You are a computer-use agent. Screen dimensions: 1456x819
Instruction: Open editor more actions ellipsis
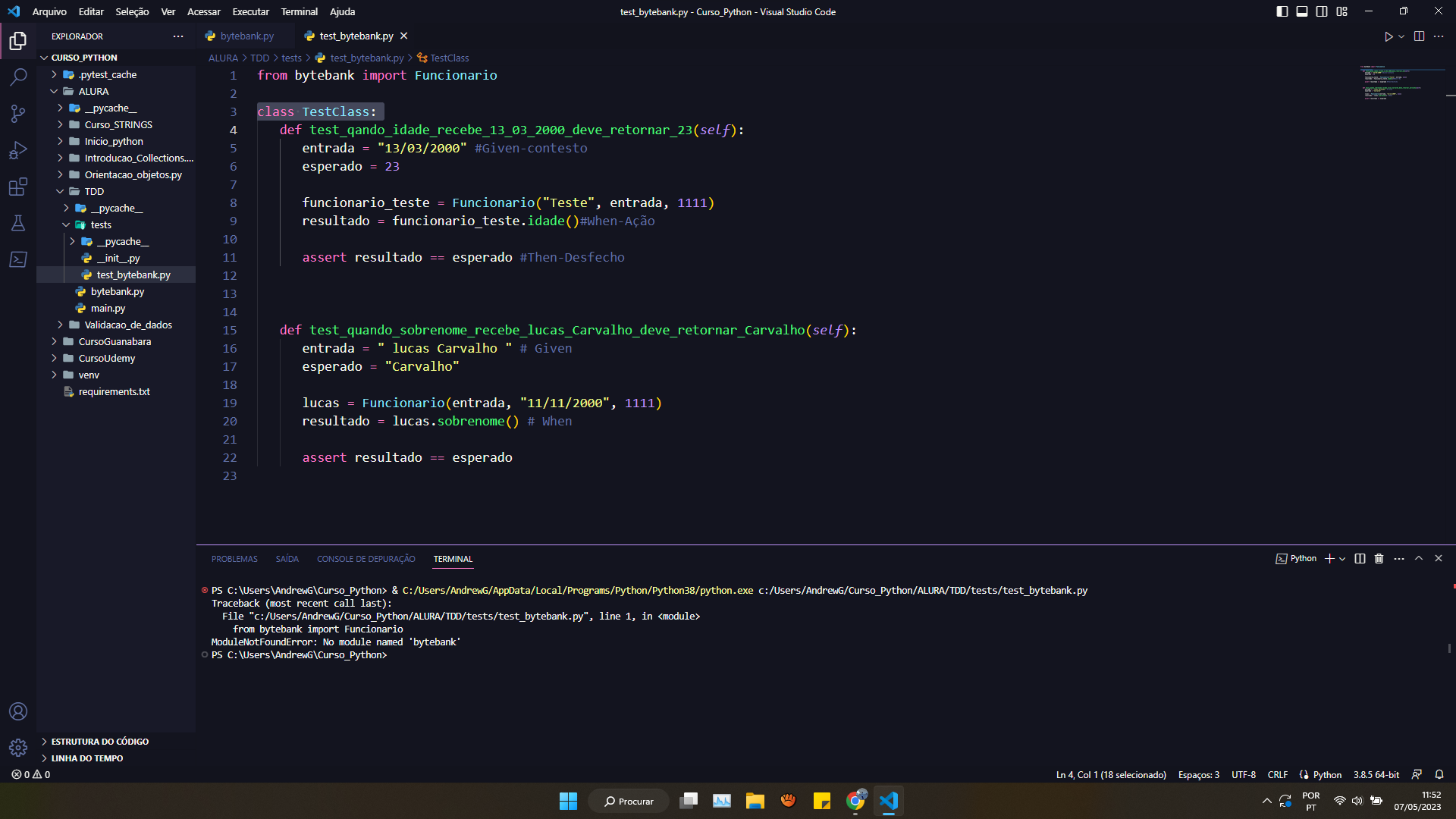(x=1439, y=36)
